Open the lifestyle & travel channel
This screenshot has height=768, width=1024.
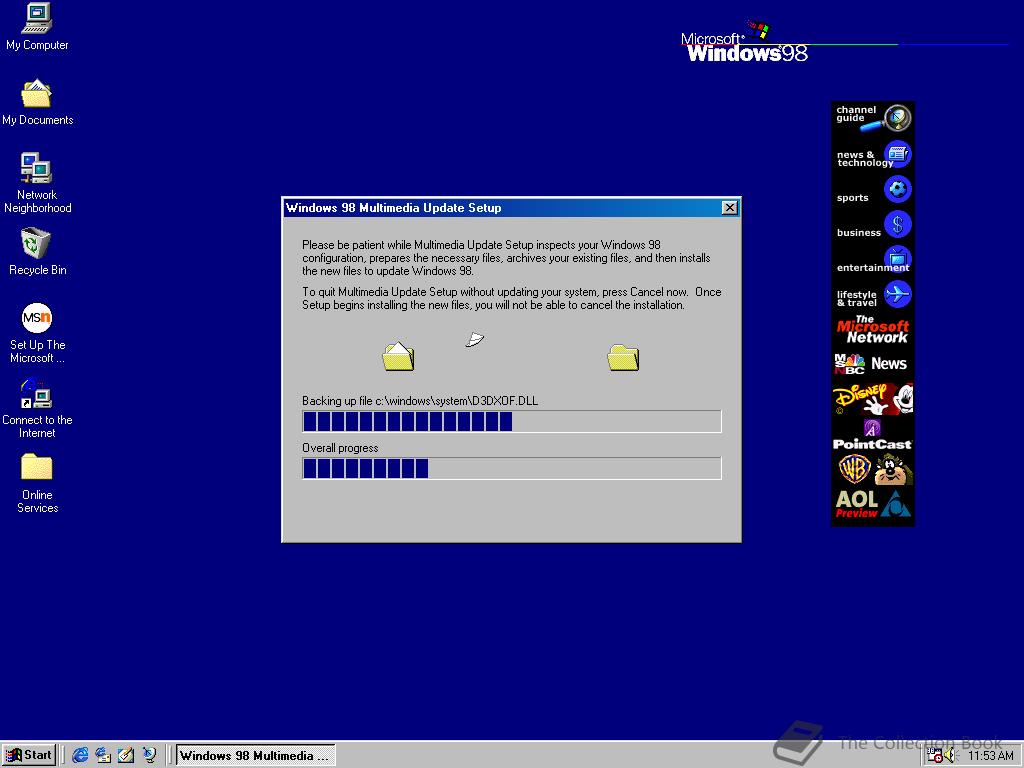coord(872,294)
